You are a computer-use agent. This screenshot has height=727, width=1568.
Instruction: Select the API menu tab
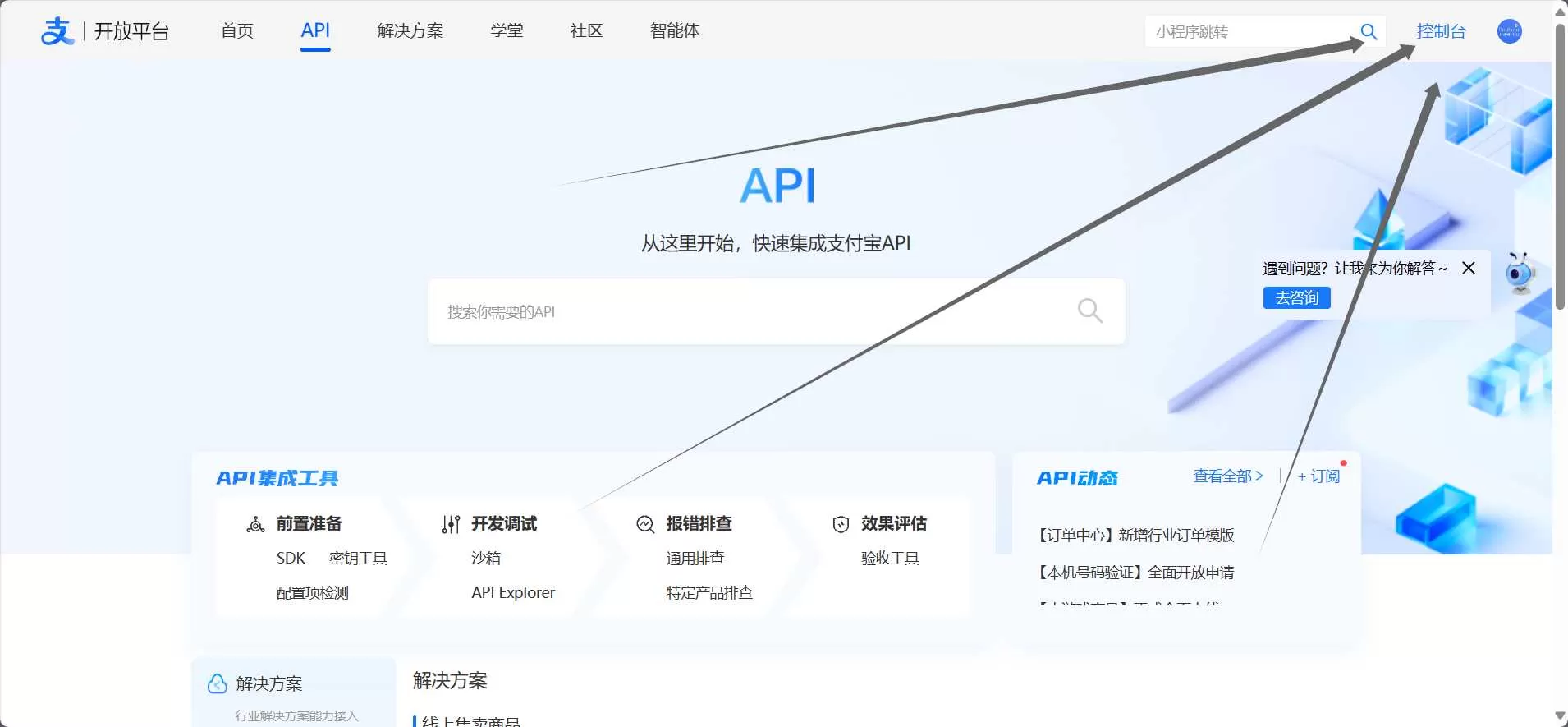pyautogui.click(x=315, y=30)
